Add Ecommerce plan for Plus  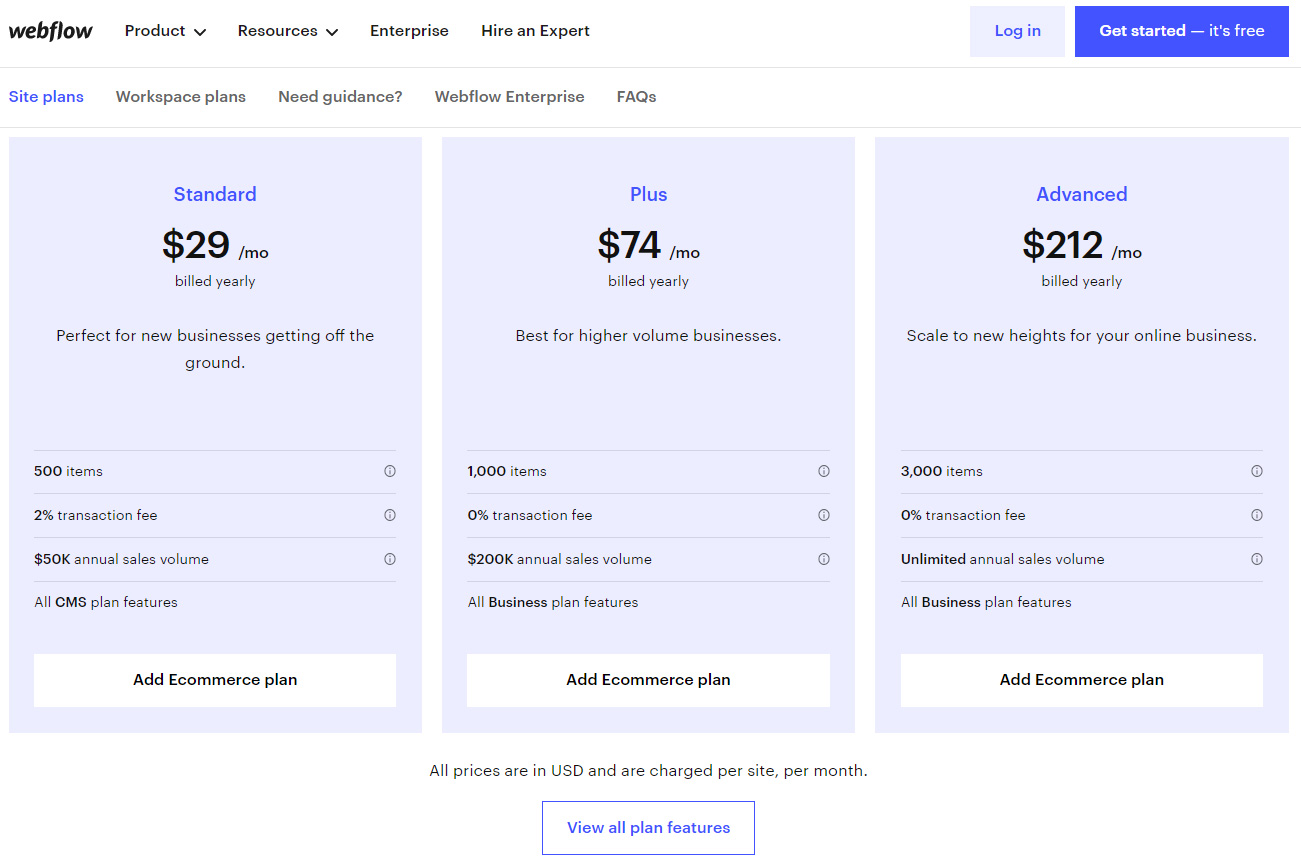pyautogui.click(x=648, y=680)
